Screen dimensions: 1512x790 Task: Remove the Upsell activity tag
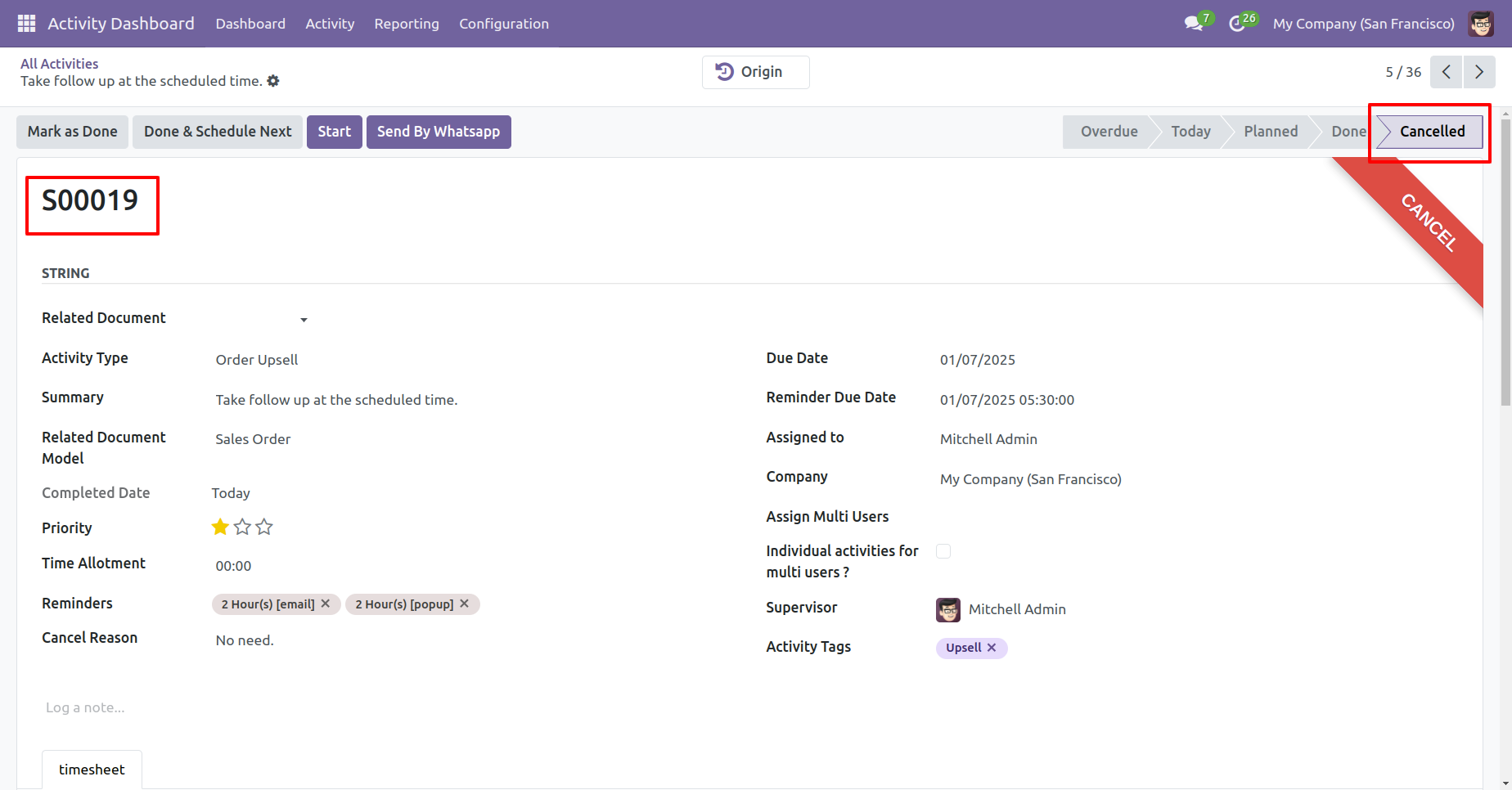pos(992,648)
